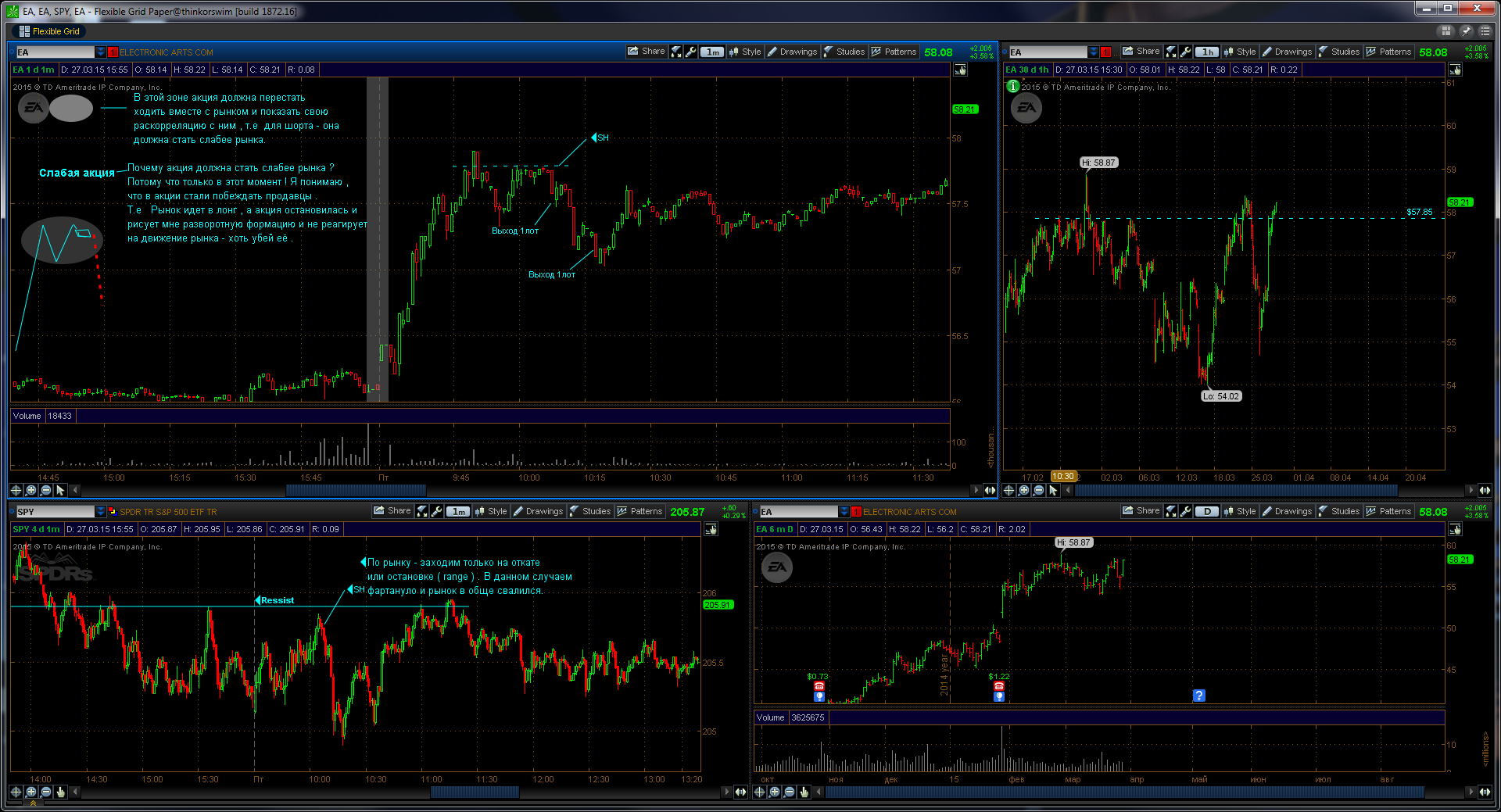1501x812 pixels.
Task: Toggle expand arrows at SPY chart bottom
Action: [740, 792]
